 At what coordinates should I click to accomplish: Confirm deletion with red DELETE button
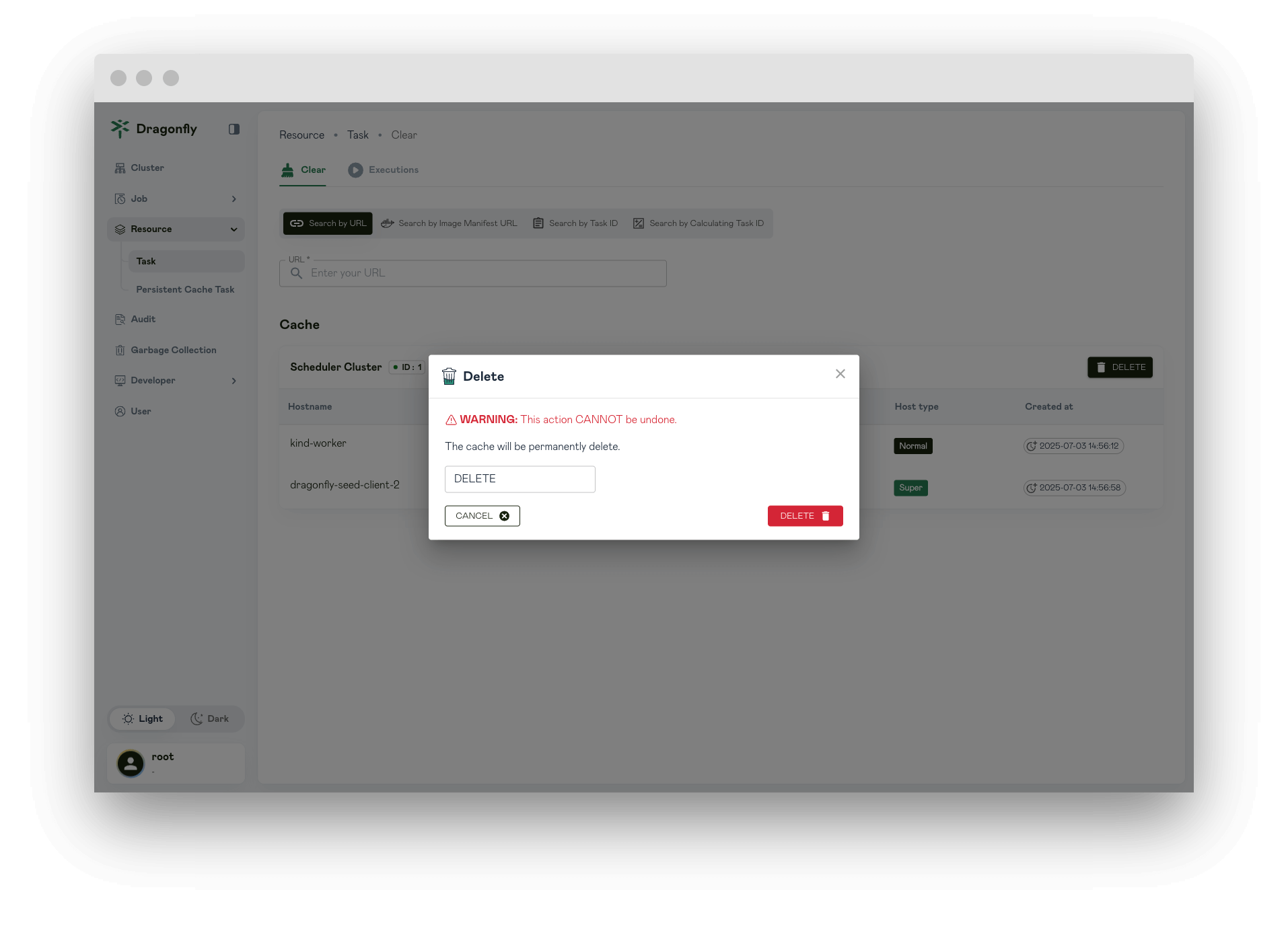805,516
